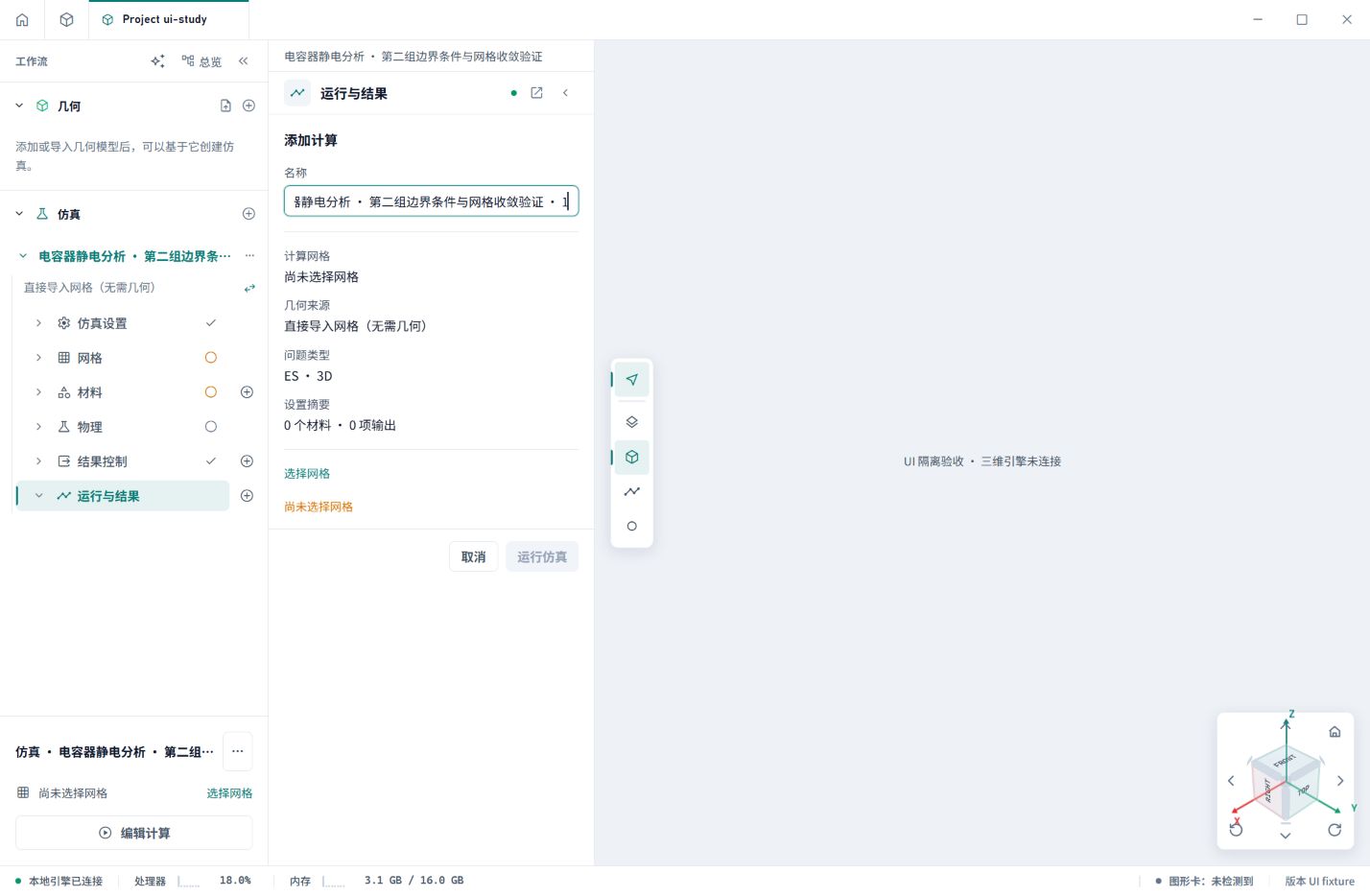Click the line chart icon in viewport toolbar
The image size is (1370, 896).
(632, 492)
